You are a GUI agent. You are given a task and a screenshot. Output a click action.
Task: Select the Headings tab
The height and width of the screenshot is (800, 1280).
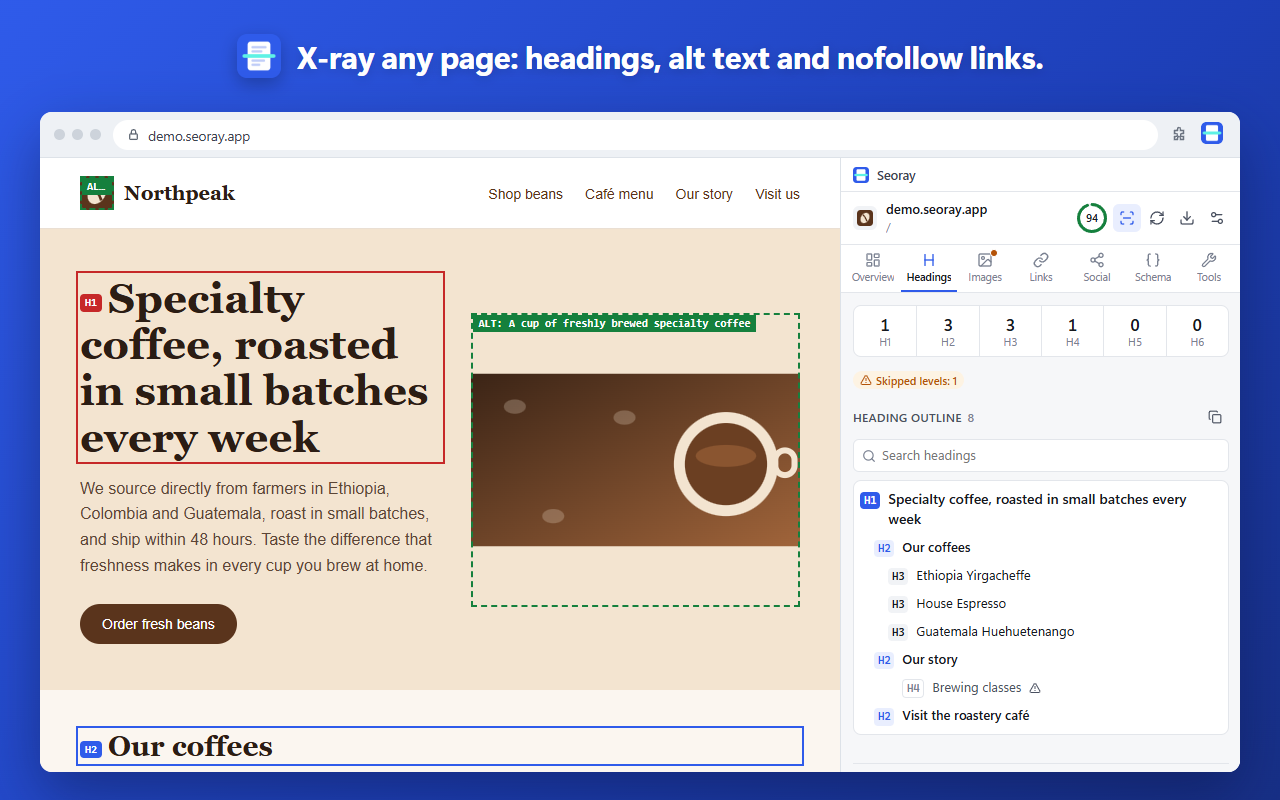tap(929, 268)
